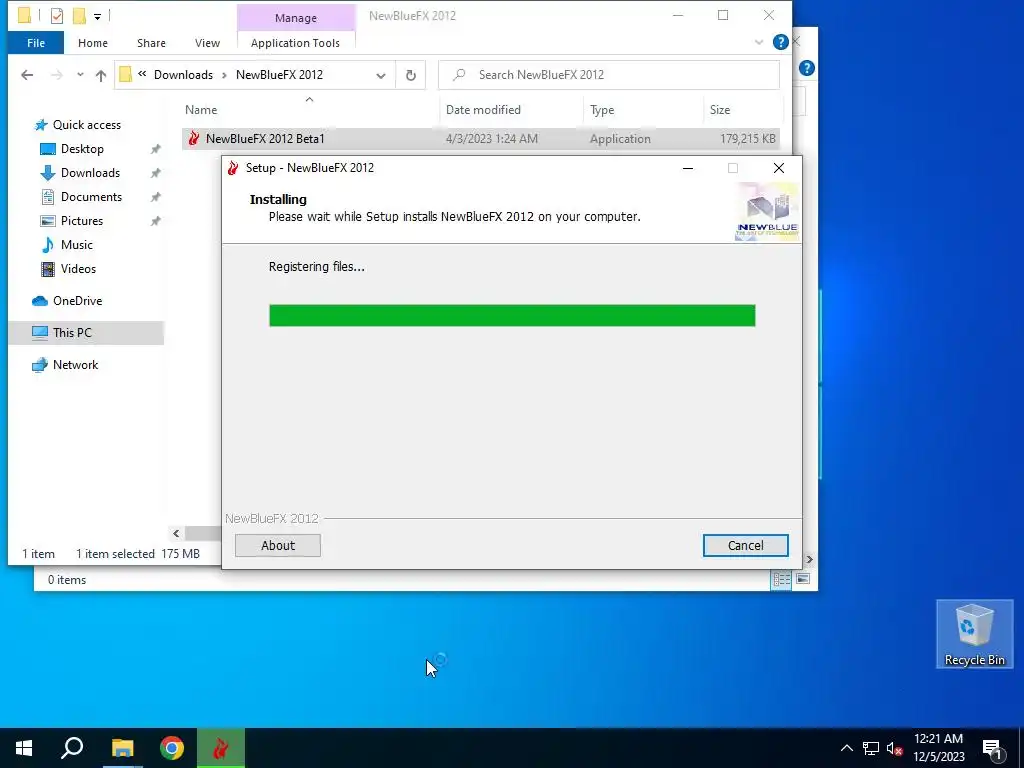Viewport: 1024px width, 768px height.
Task: Sort by Date modified column
Action: pos(483,110)
